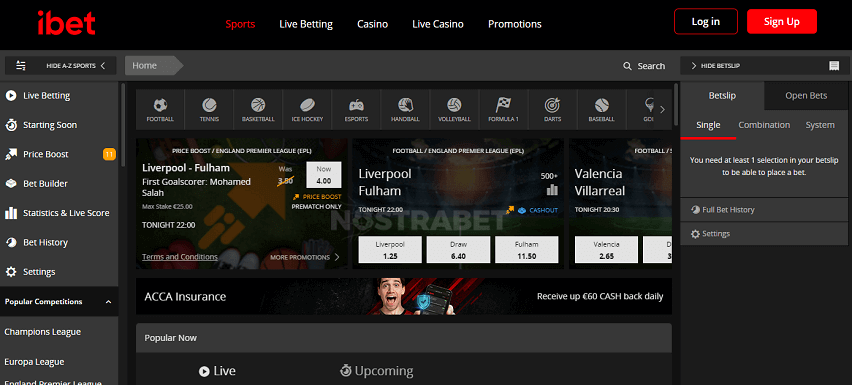Click the left sidebar scrollbar
This screenshot has height=385, width=852.
pos(123,125)
